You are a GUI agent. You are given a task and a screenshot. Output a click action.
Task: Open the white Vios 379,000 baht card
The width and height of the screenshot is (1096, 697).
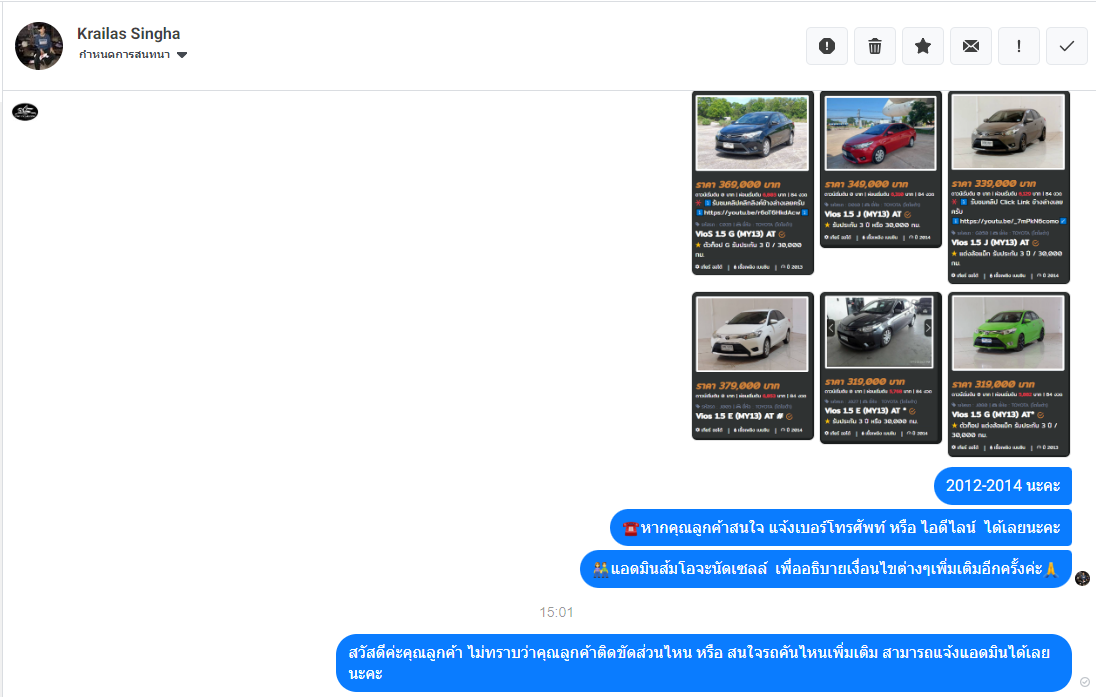[x=753, y=366]
